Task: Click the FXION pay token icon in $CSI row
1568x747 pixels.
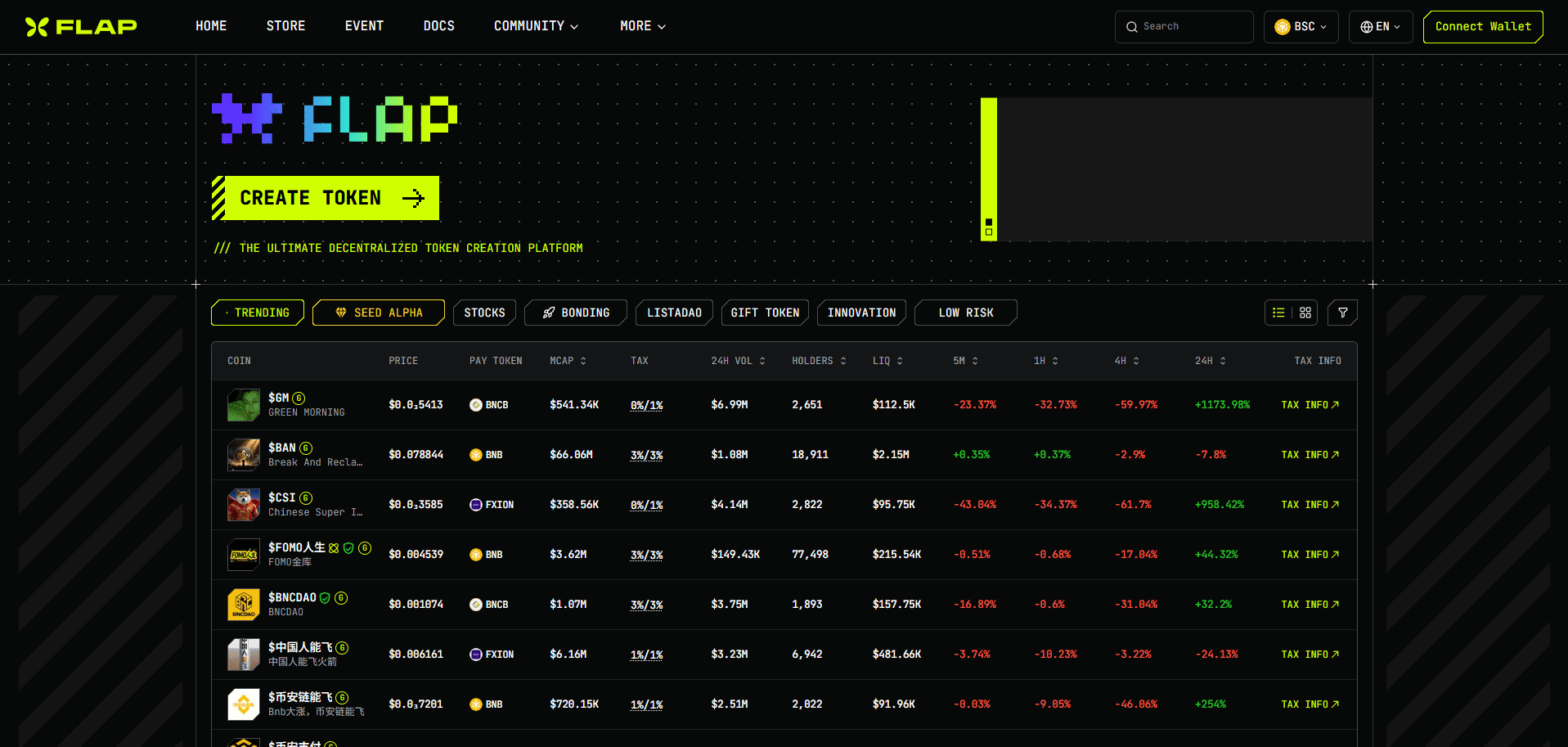Action: [475, 505]
